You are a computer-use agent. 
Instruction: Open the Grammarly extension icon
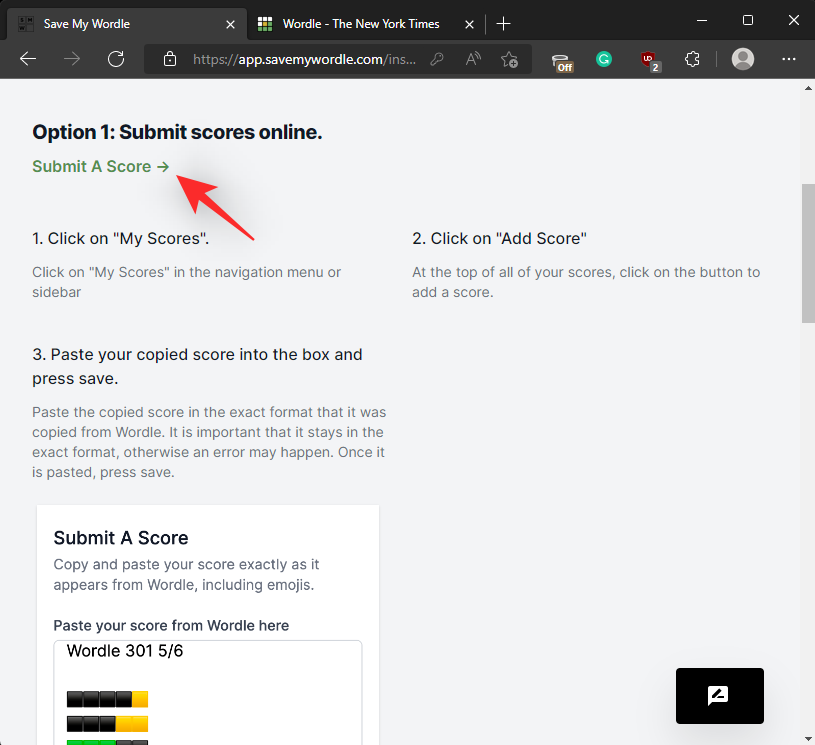(x=604, y=60)
